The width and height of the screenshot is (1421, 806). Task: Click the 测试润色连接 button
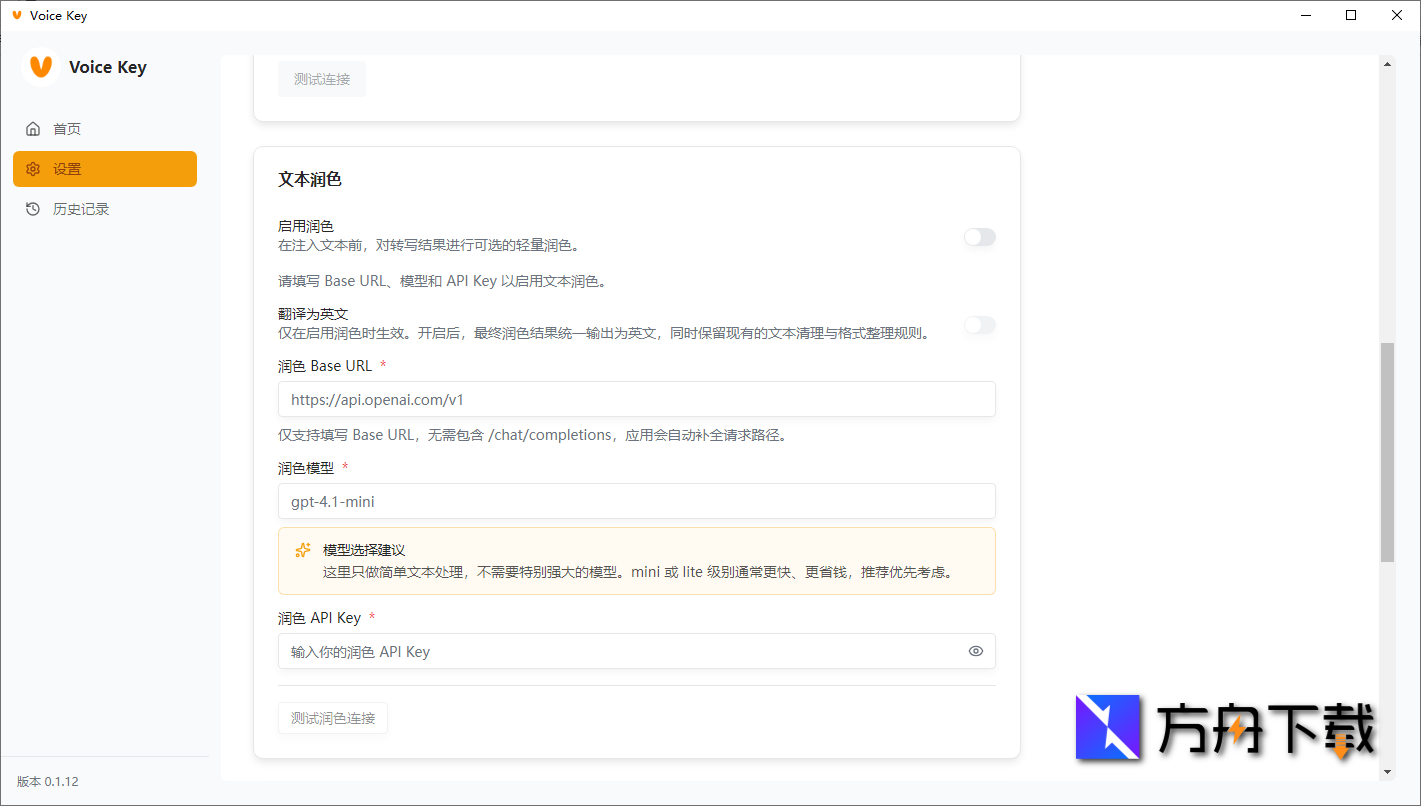click(x=332, y=717)
